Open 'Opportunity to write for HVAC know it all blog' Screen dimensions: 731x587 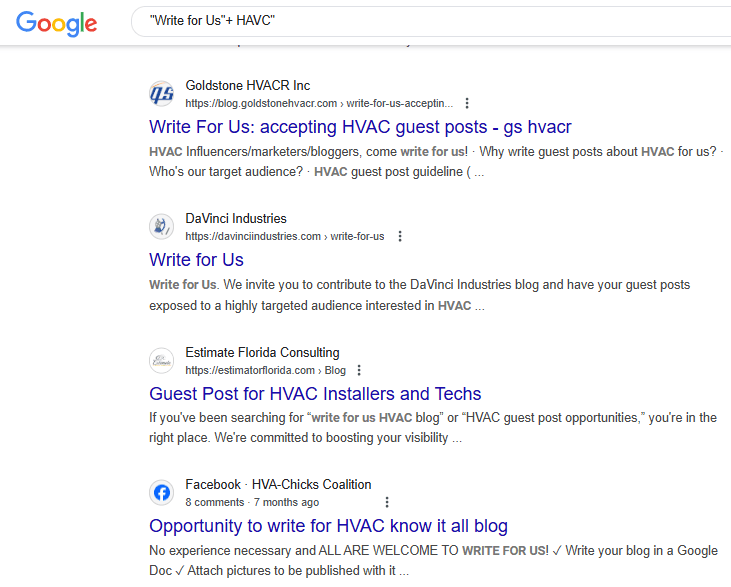click(328, 526)
